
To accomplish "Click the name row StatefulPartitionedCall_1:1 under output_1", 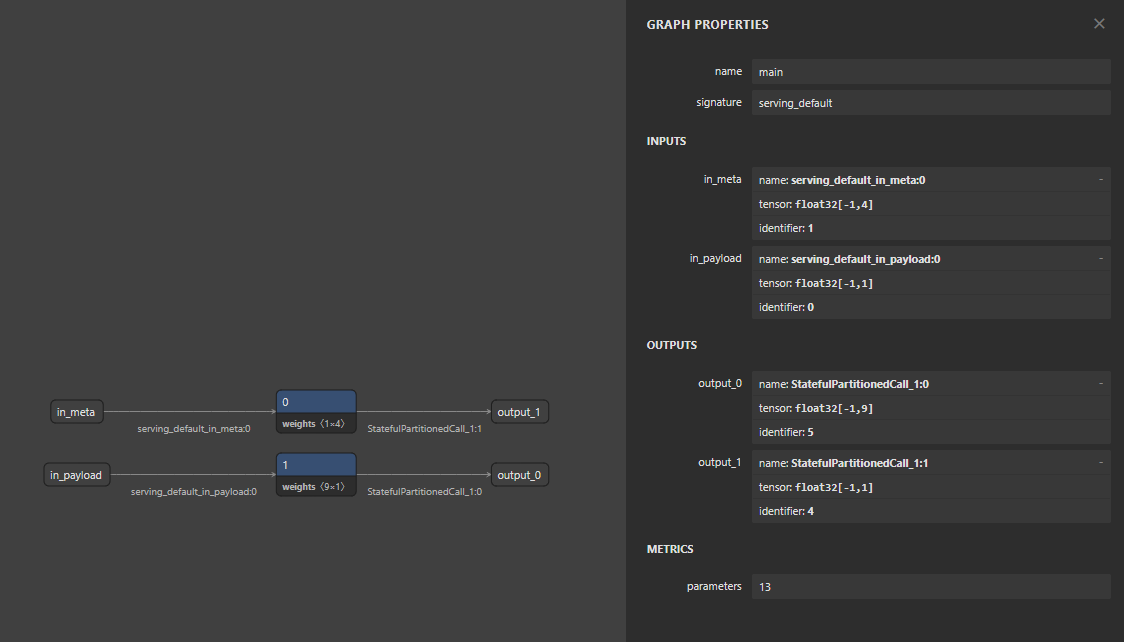I will pos(930,464).
